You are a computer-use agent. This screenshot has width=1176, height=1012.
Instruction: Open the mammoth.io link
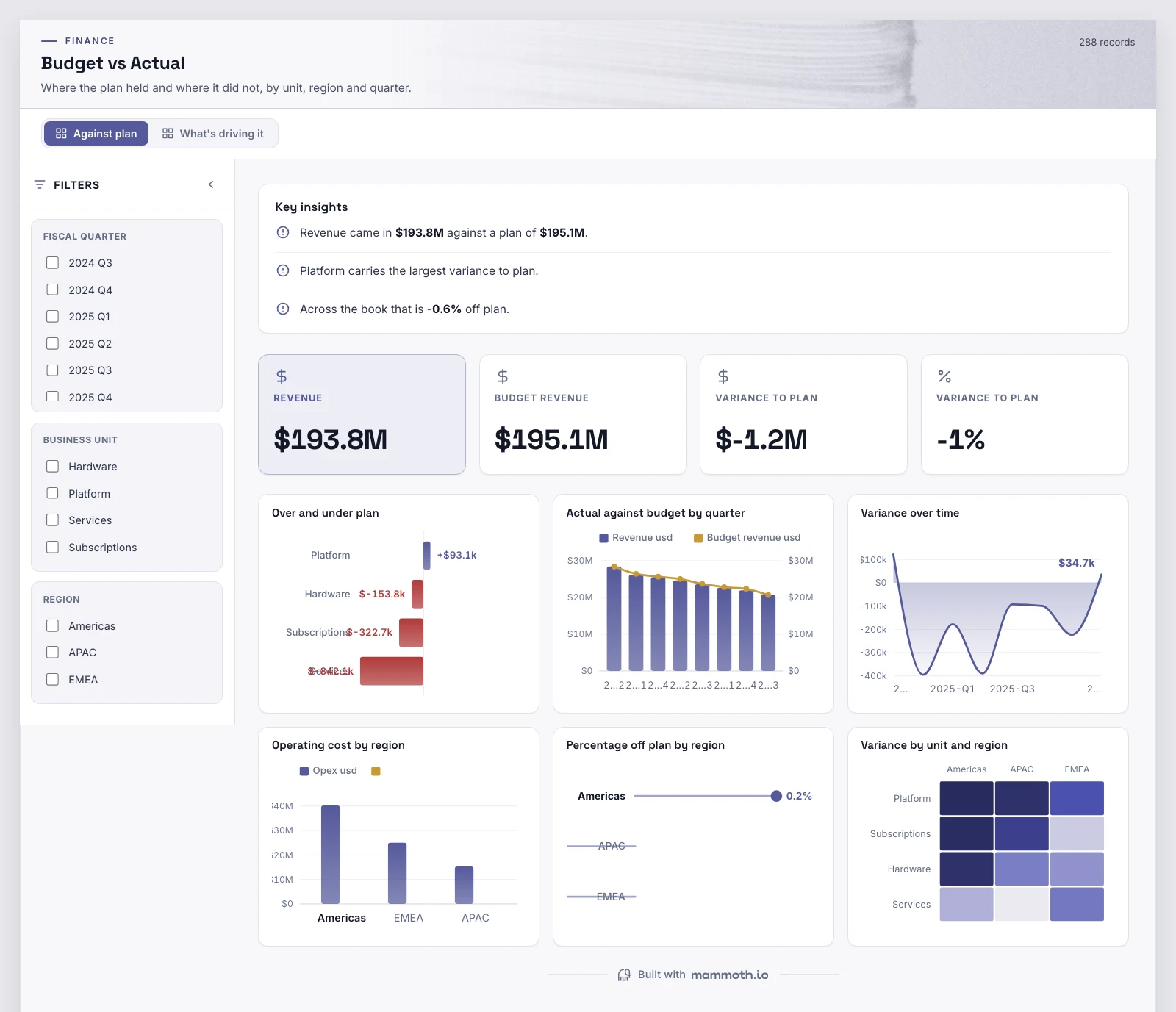[x=729, y=975]
